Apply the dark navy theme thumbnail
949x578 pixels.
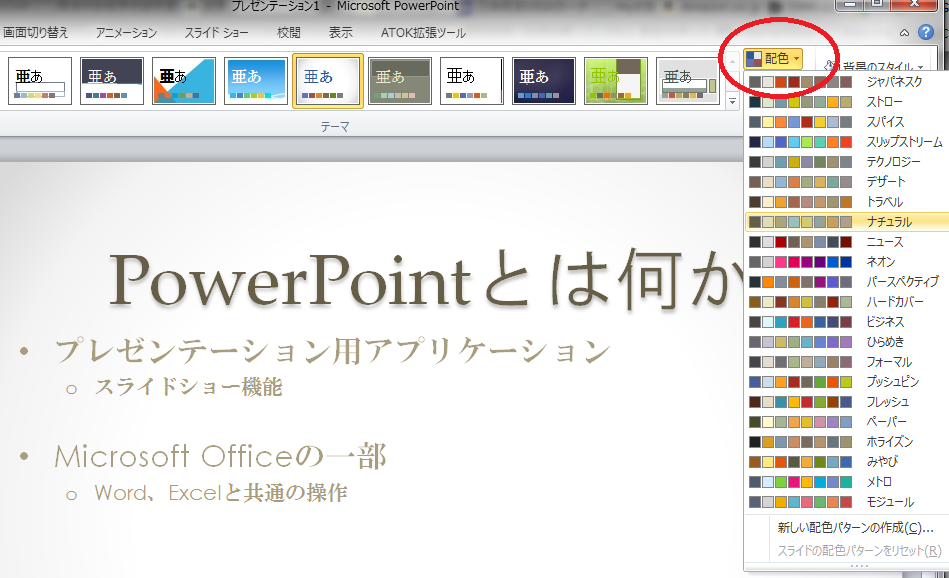544,81
